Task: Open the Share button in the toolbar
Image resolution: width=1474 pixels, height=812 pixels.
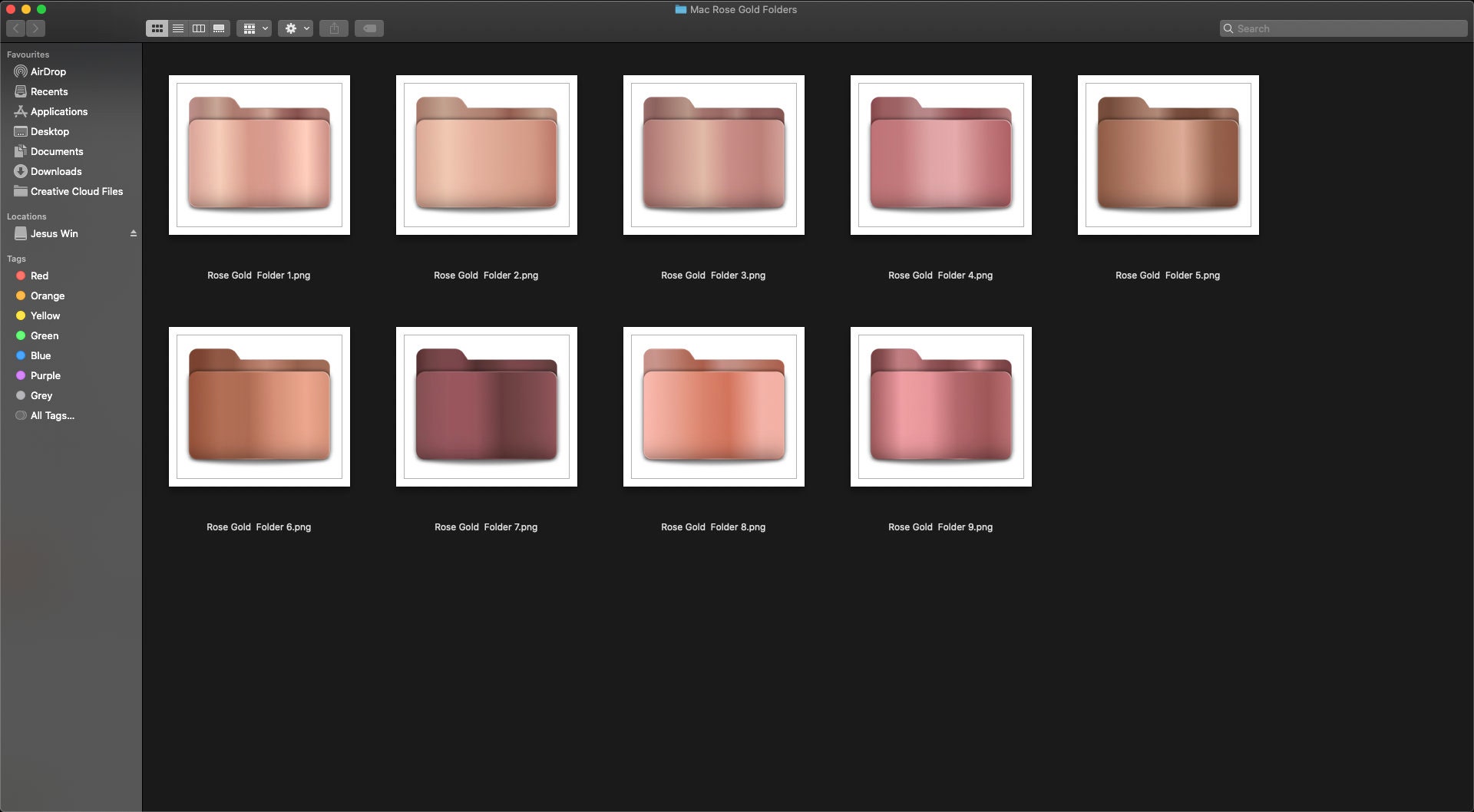Action: click(334, 28)
